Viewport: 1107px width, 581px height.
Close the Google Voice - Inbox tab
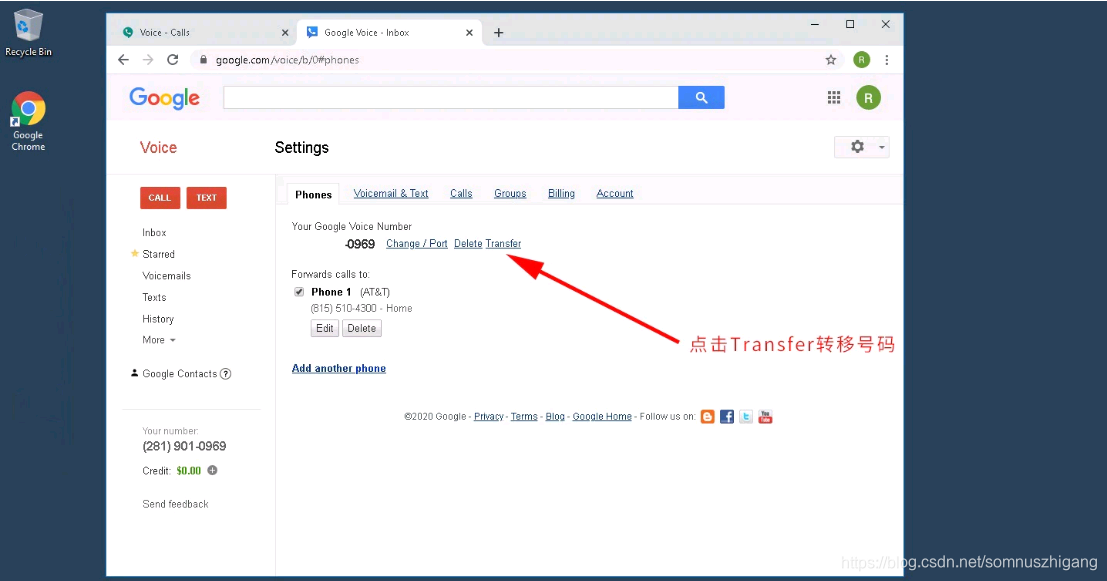[469, 32]
